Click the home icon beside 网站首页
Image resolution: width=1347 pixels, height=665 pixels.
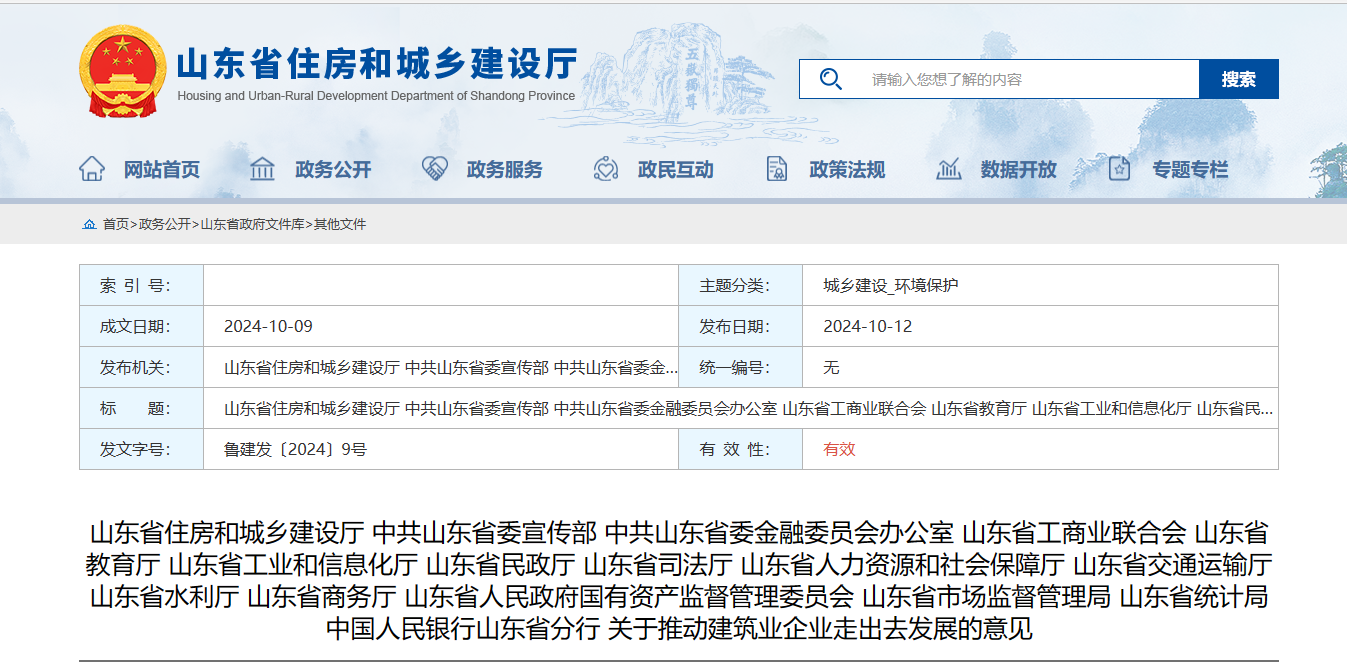click(x=90, y=168)
